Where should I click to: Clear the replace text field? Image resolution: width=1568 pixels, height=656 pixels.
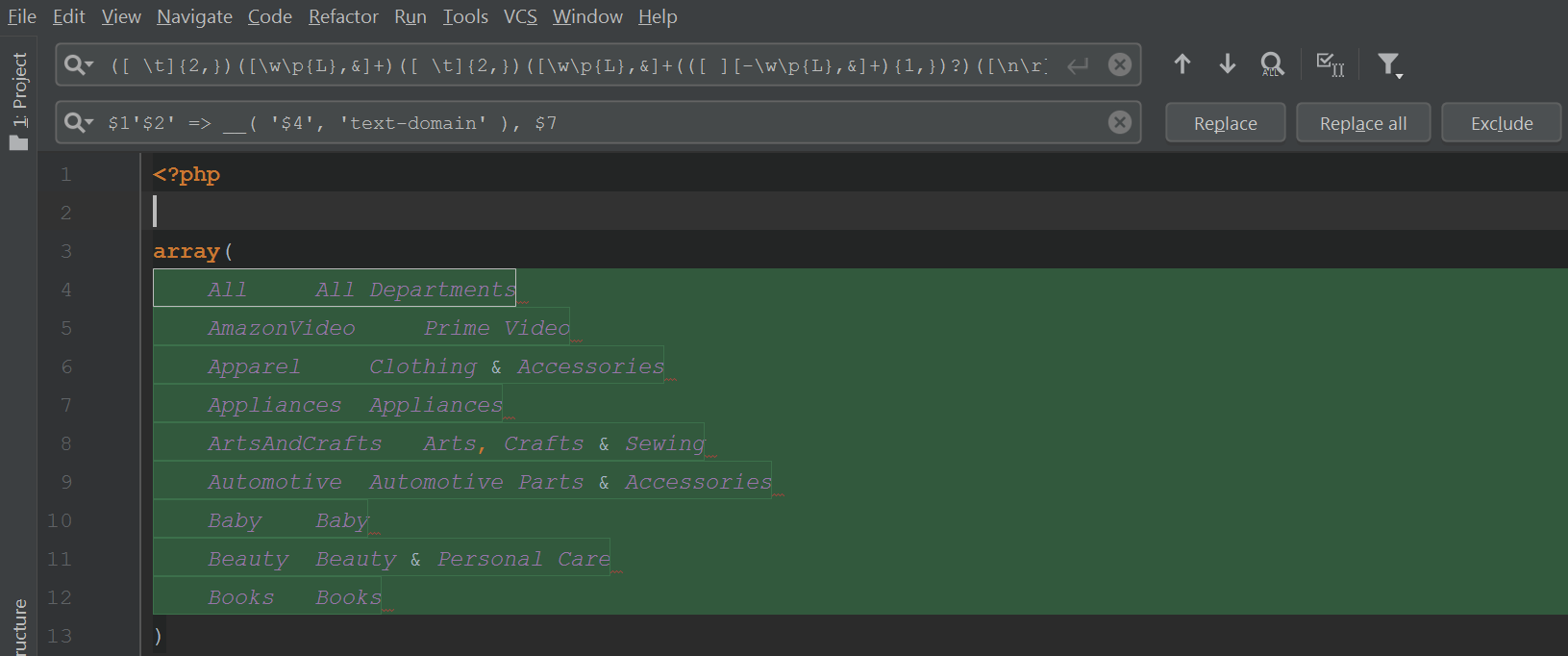point(1119,122)
